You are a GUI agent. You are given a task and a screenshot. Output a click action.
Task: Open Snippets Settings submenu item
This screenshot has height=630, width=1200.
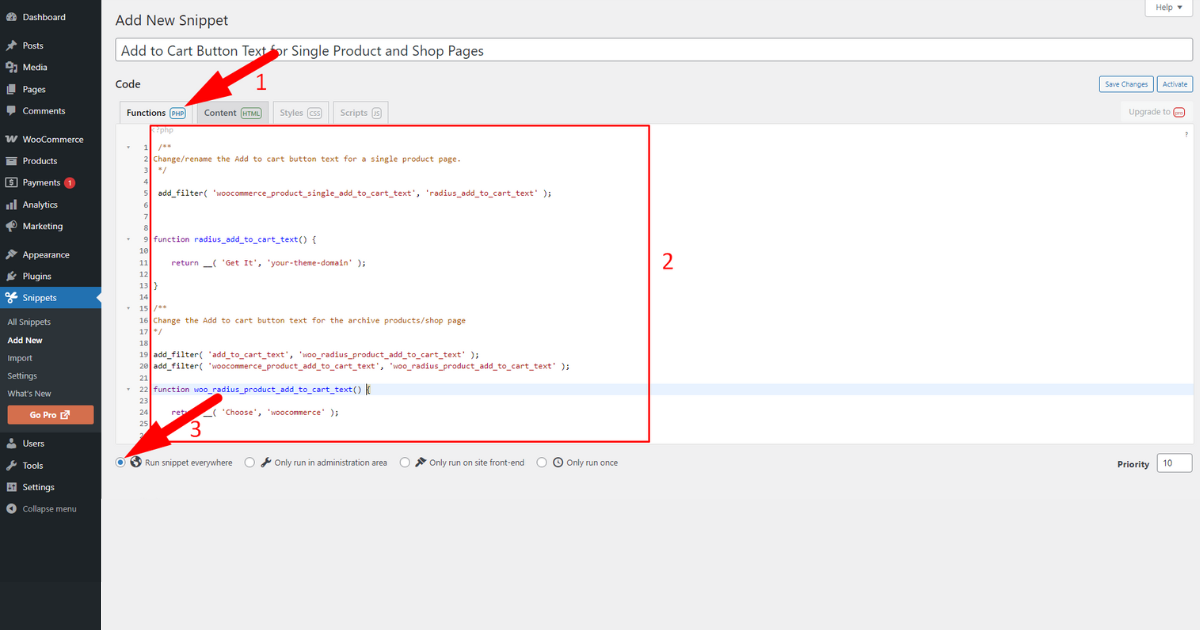coord(22,376)
